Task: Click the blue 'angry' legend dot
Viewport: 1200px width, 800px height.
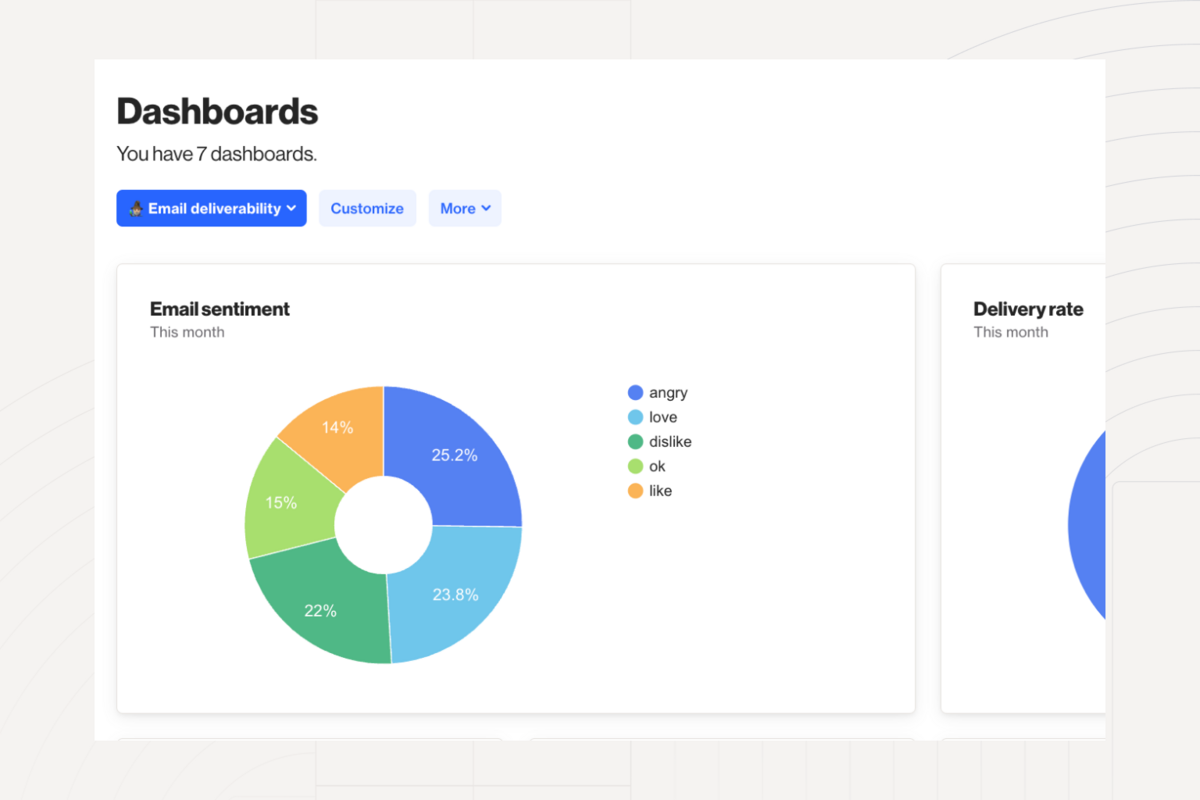Action: (x=636, y=392)
